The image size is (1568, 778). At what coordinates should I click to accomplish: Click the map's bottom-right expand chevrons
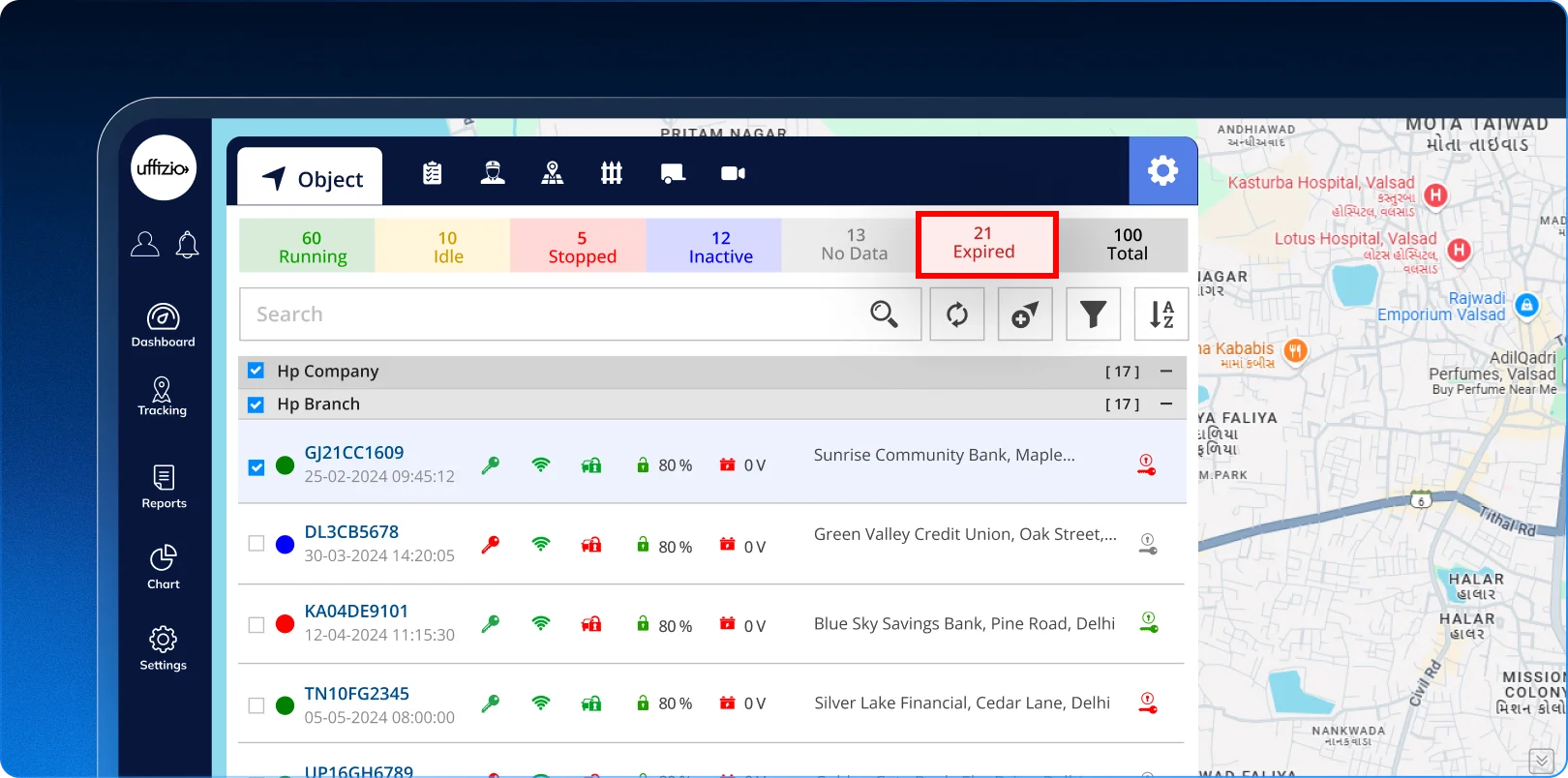click(1541, 761)
